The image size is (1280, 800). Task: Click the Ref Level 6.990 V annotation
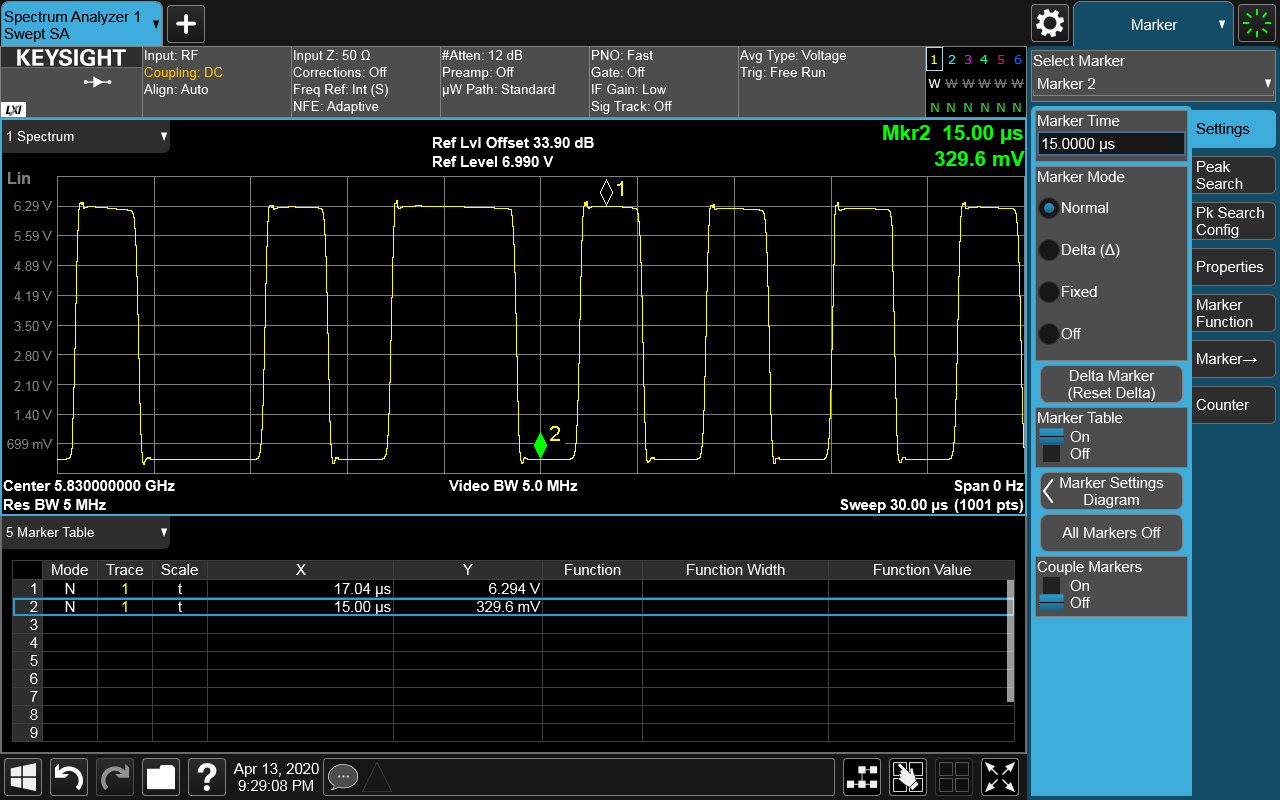point(492,162)
